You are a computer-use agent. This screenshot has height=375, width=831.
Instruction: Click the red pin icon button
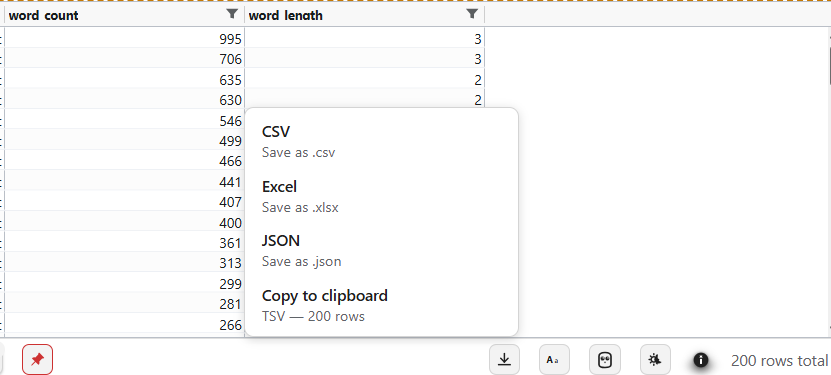pyautogui.click(x=38, y=360)
